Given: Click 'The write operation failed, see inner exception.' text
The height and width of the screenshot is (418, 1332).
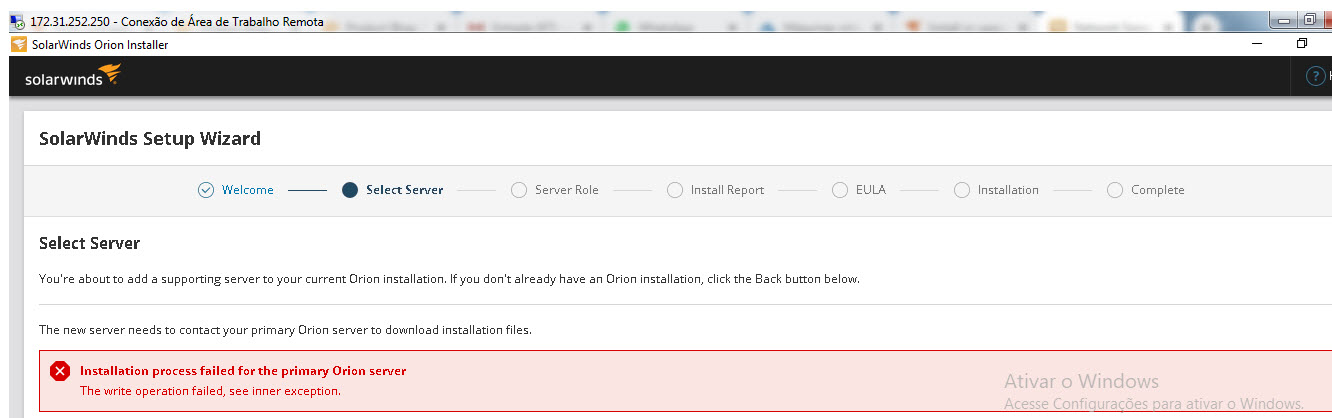Looking at the screenshot, I should 210,391.
